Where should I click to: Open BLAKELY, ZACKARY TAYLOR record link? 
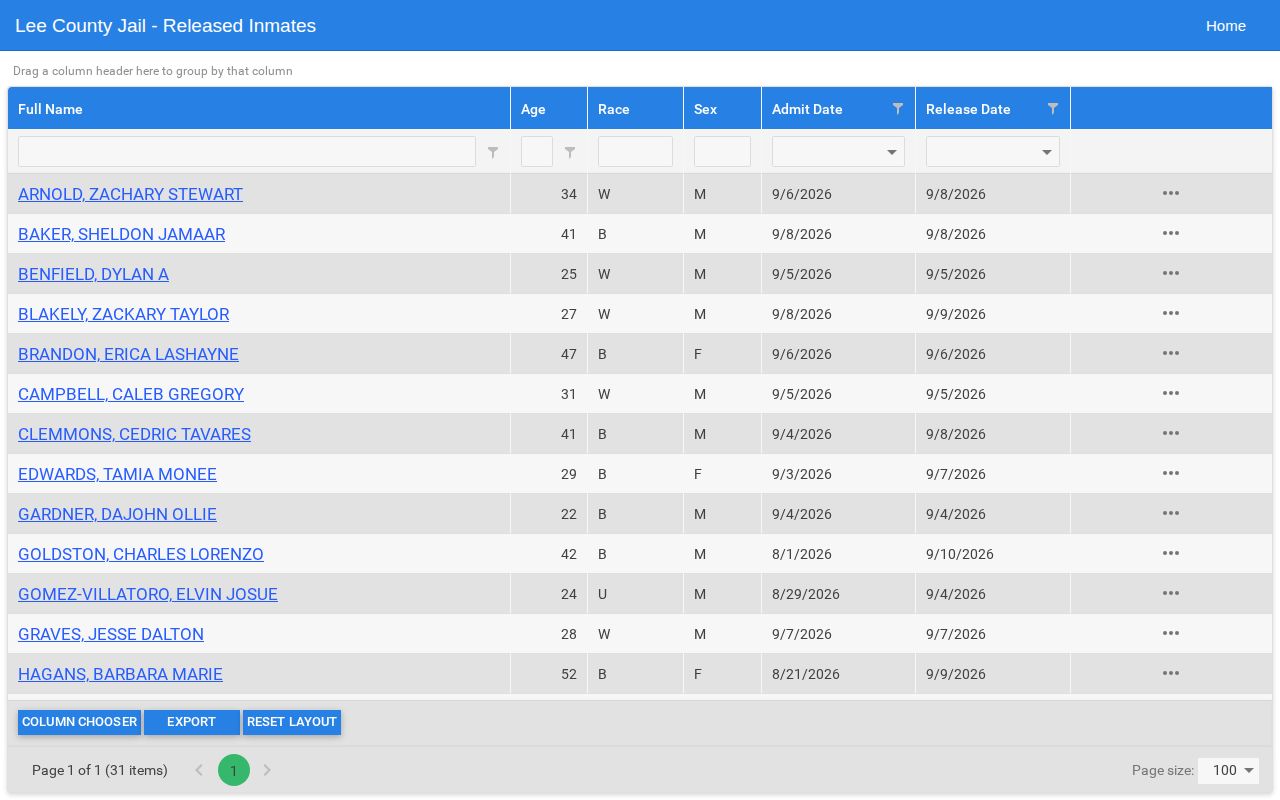click(123, 314)
